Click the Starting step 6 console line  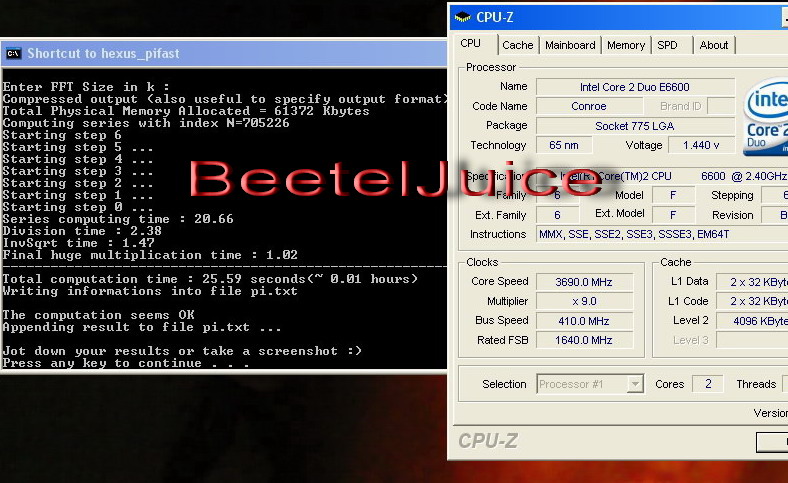[x=62, y=135]
